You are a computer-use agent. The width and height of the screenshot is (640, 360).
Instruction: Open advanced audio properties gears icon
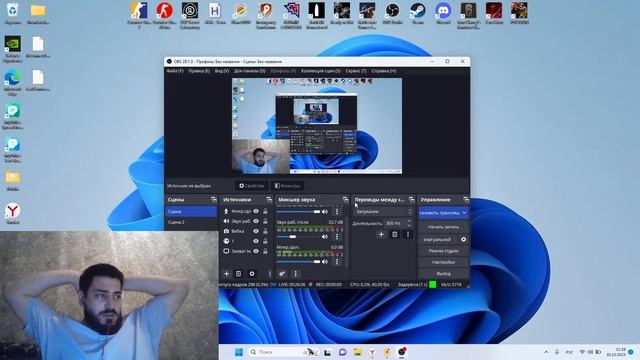pyautogui.click(x=282, y=273)
